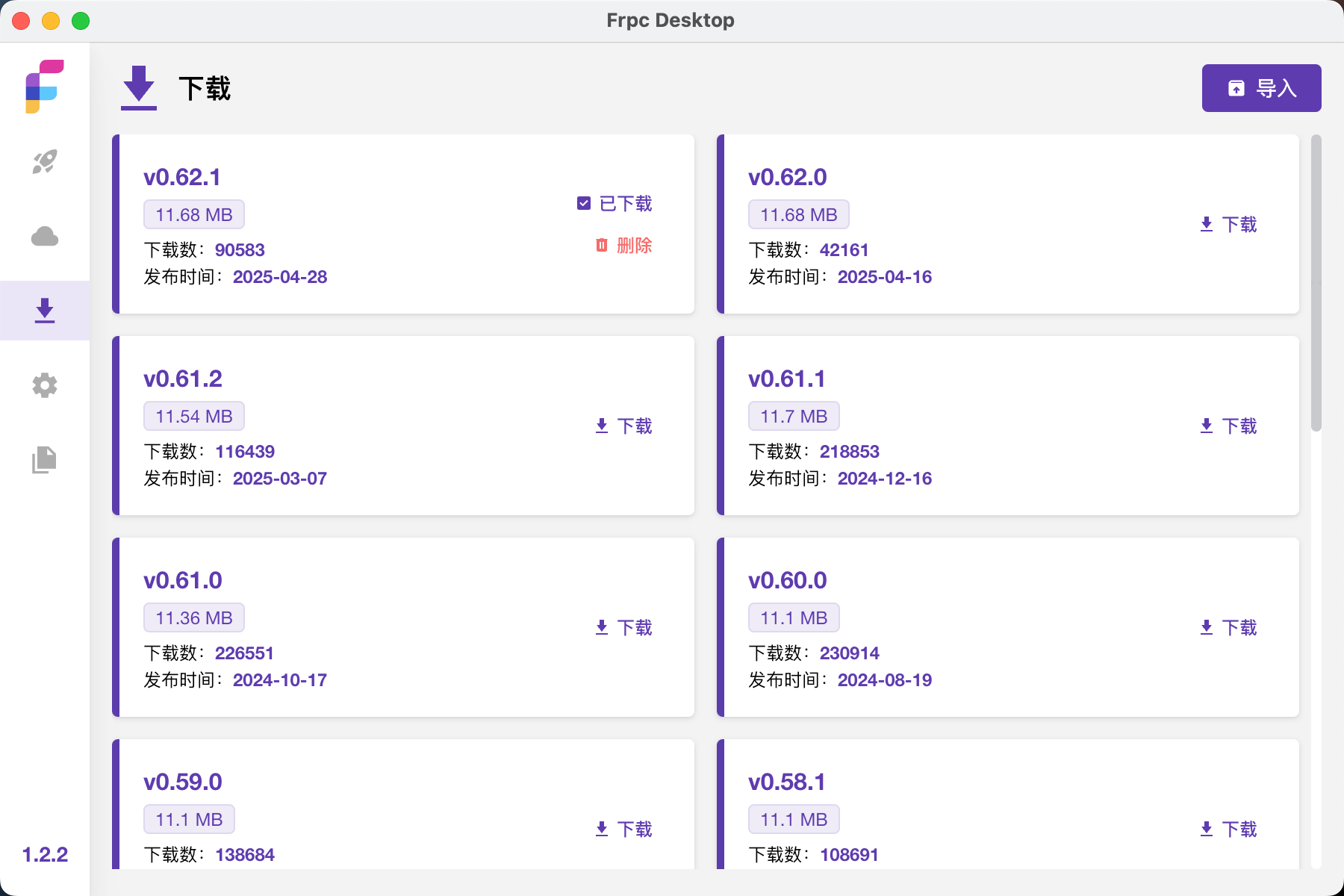Download version v0.58.1
The height and width of the screenshot is (896, 1344).
tap(1228, 830)
